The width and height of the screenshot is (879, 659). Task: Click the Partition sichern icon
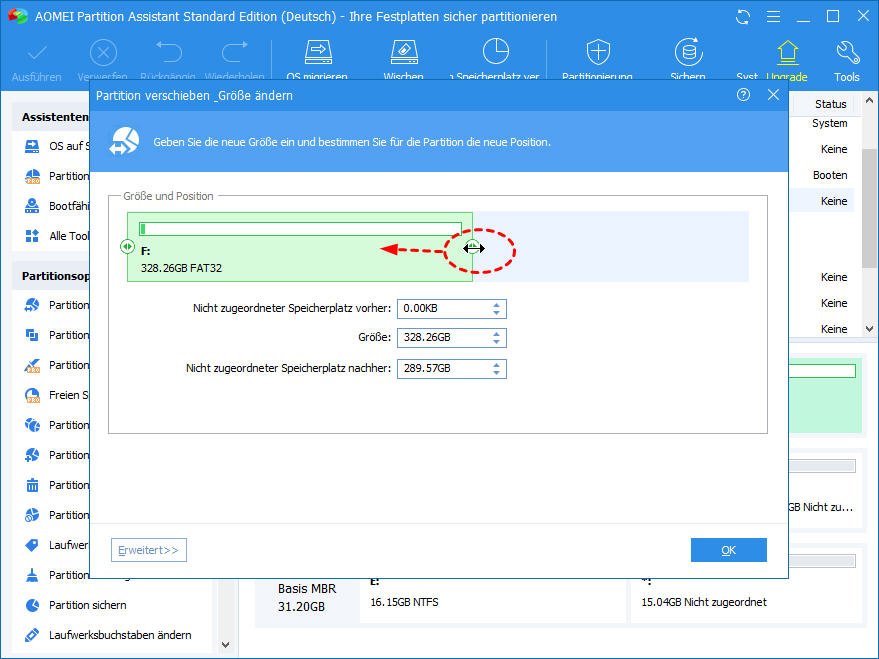(x=33, y=605)
